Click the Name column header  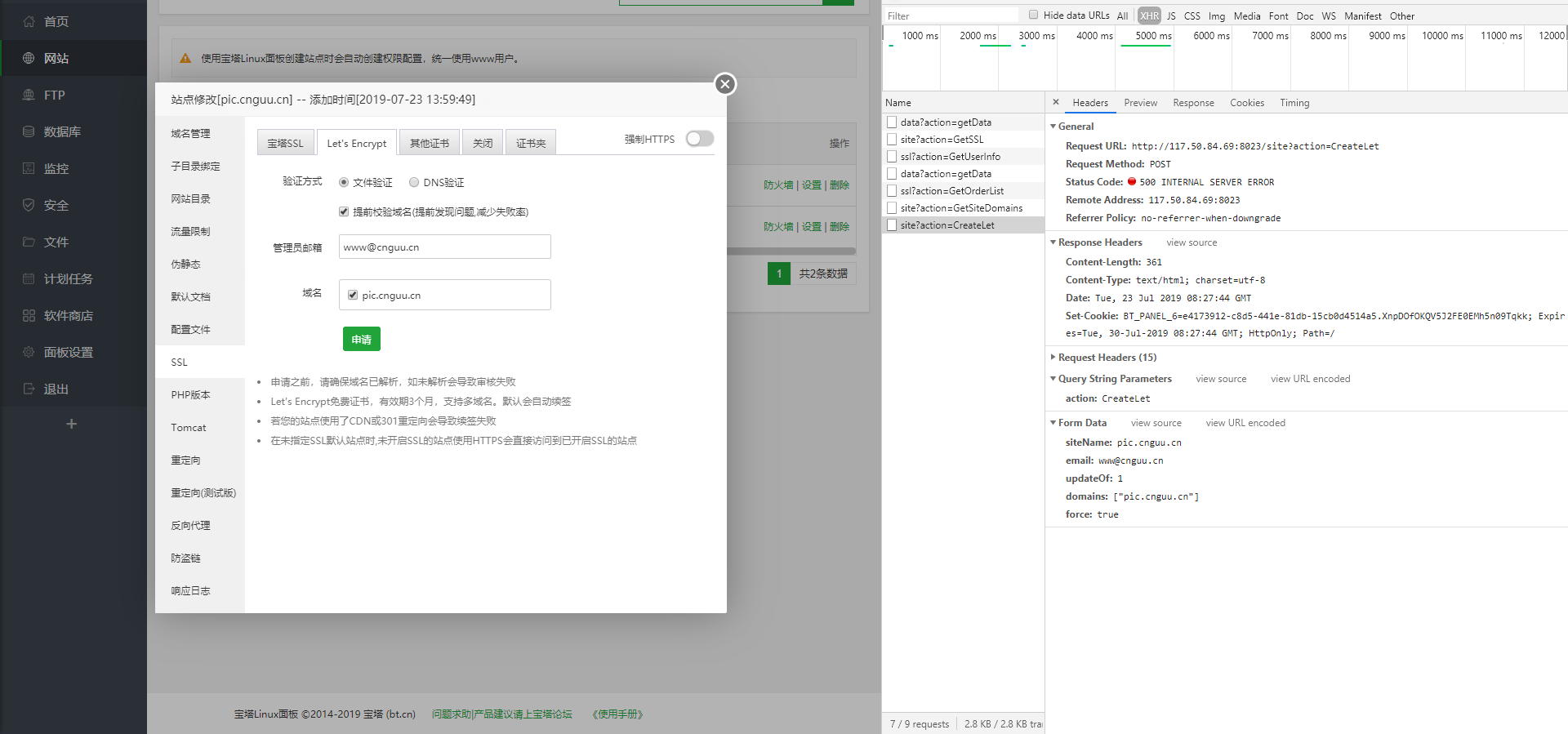pyautogui.click(x=964, y=103)
